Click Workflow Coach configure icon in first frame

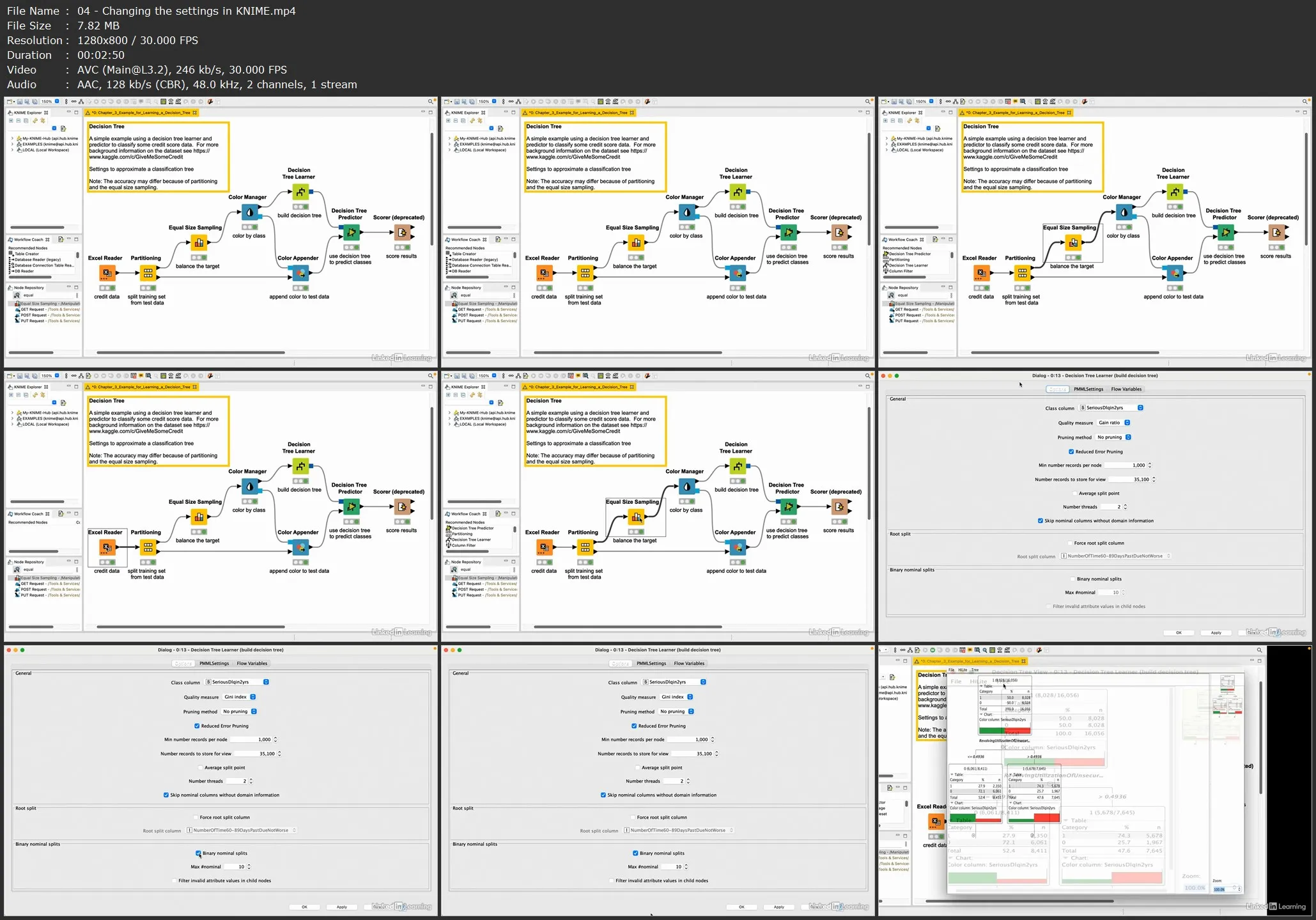[61, 239]
